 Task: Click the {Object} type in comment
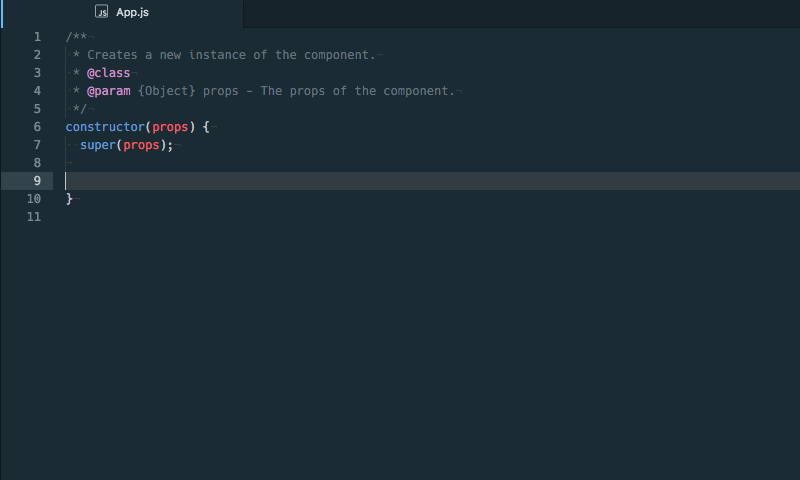167,91
